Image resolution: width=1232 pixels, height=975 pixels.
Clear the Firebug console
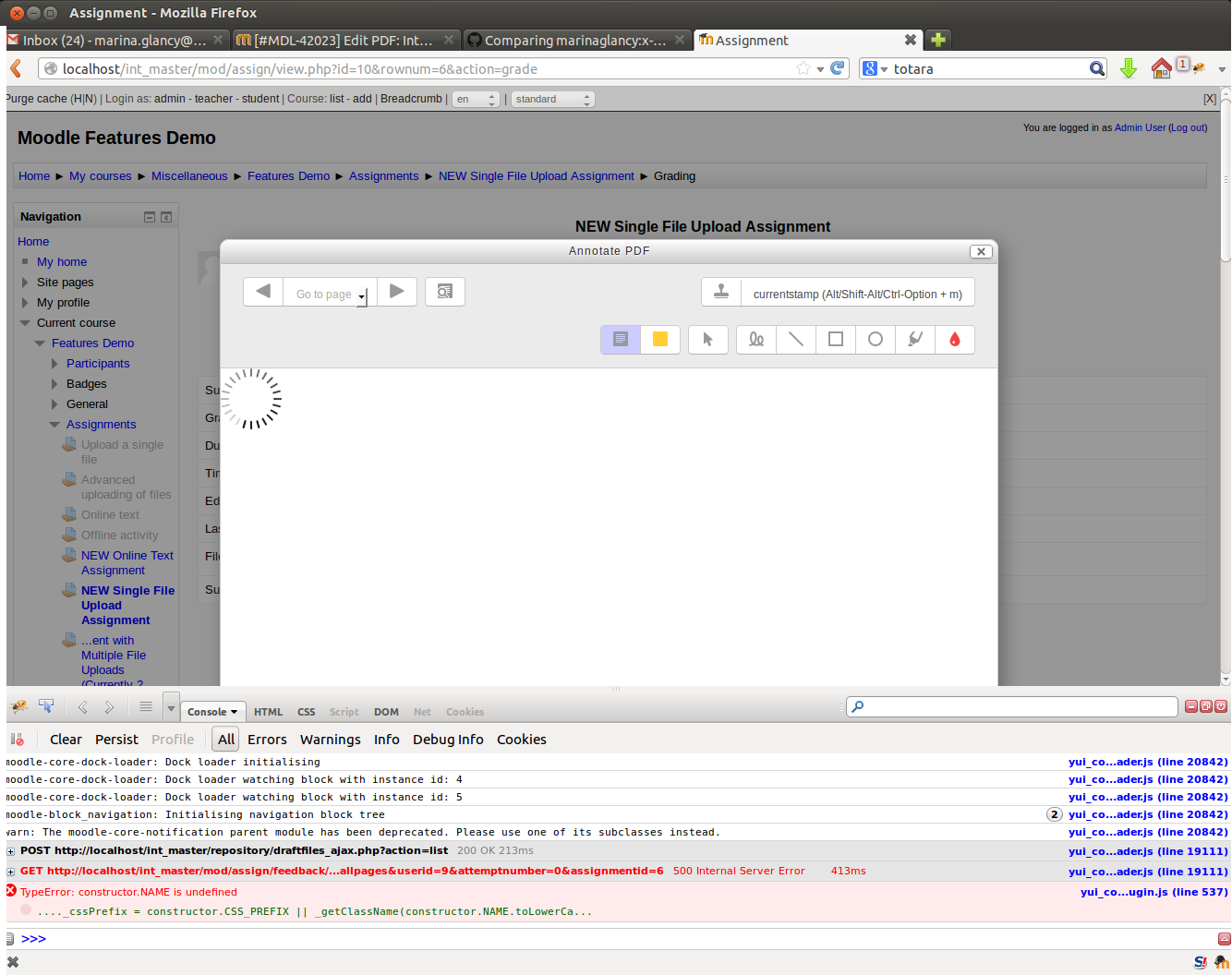66,740
